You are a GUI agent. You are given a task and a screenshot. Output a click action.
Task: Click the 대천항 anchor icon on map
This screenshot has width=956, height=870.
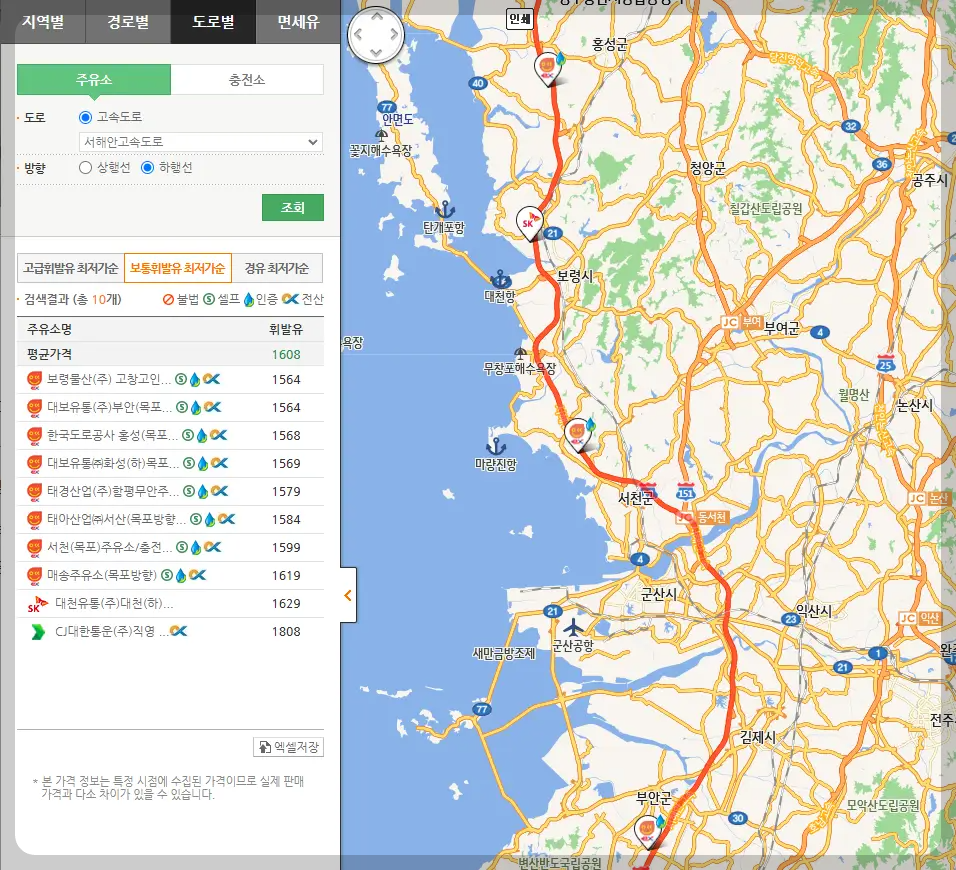pos(501,279)
